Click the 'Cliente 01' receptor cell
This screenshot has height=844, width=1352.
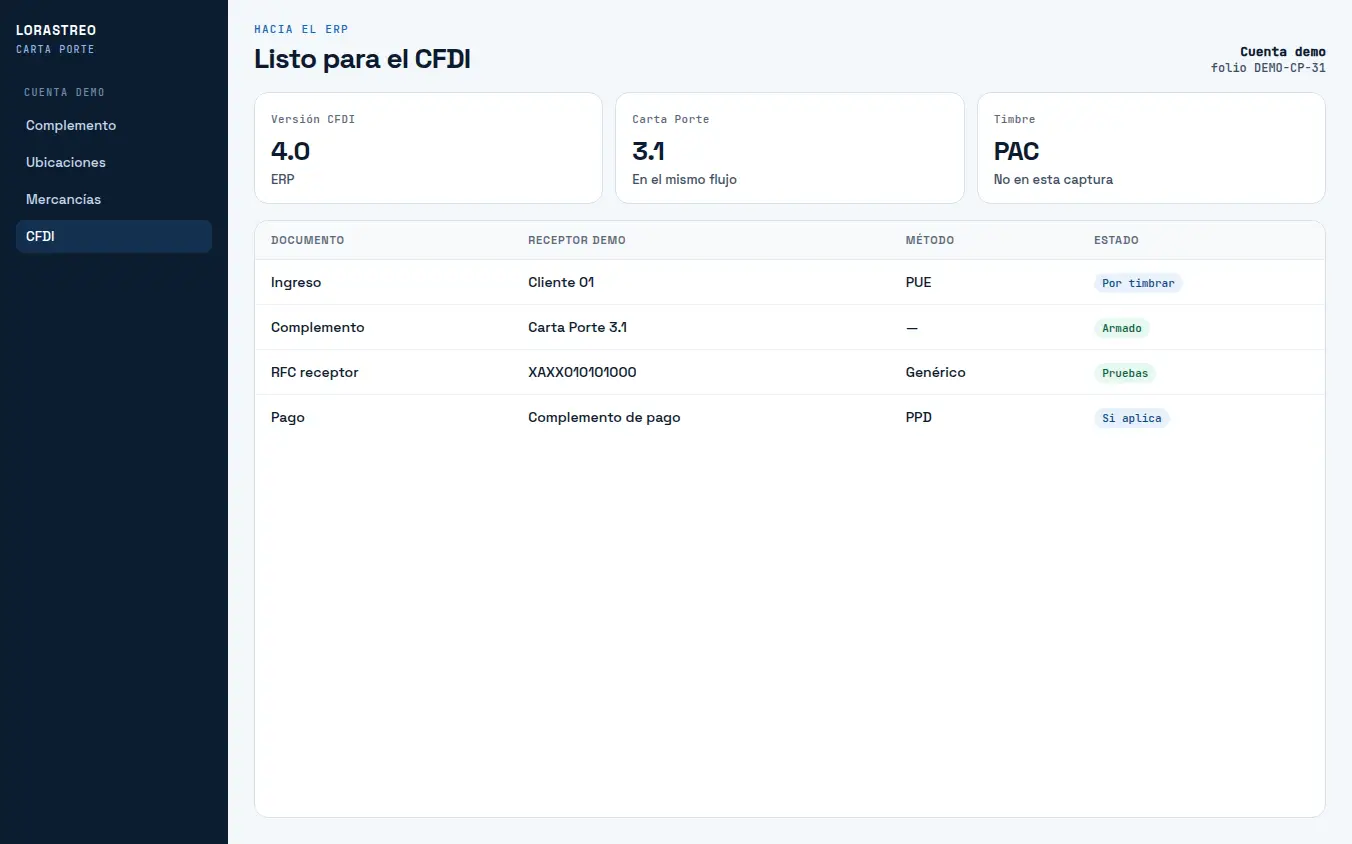click(x=561, y=283)
